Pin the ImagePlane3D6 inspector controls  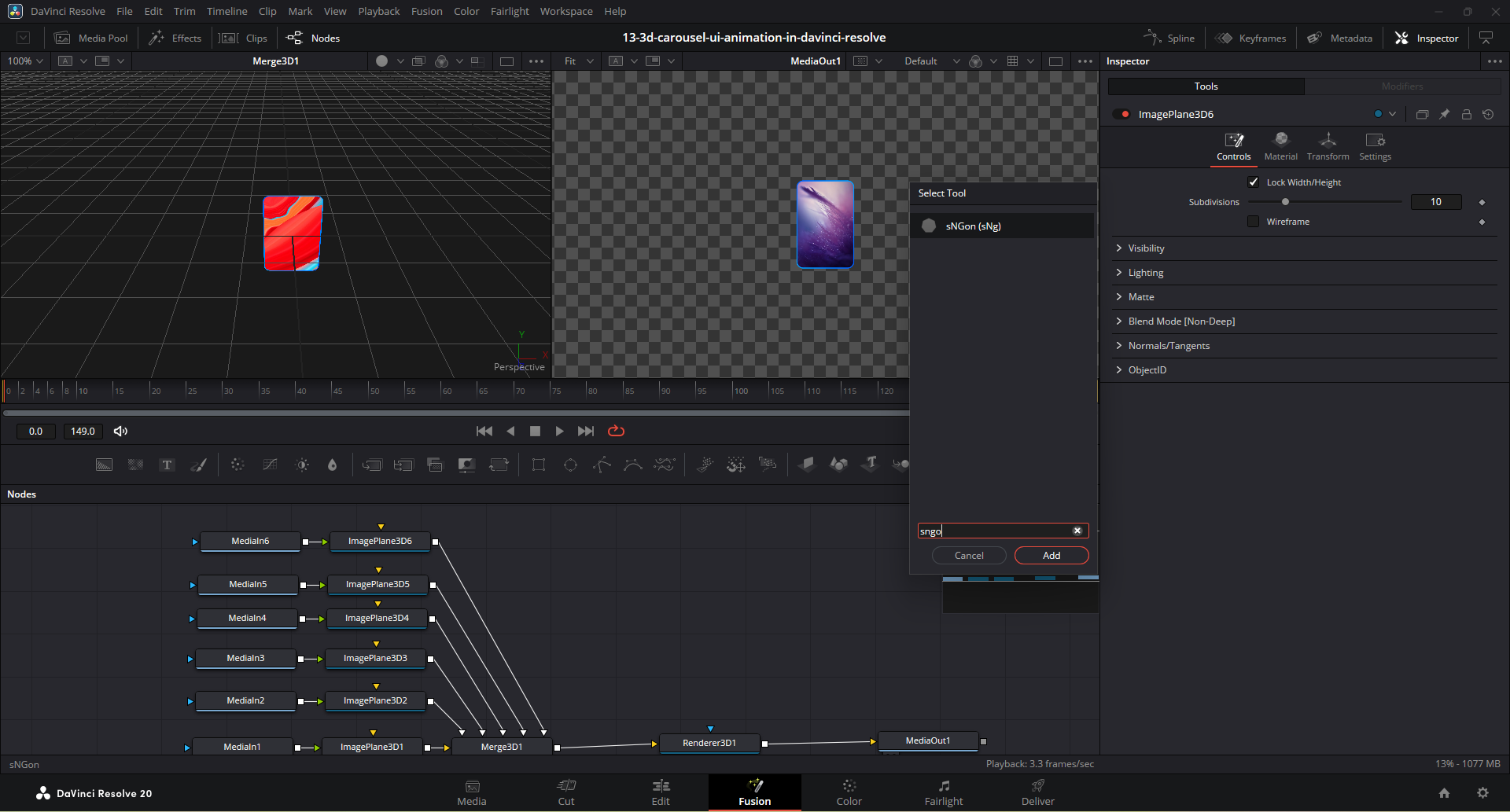coord(1445,114)
